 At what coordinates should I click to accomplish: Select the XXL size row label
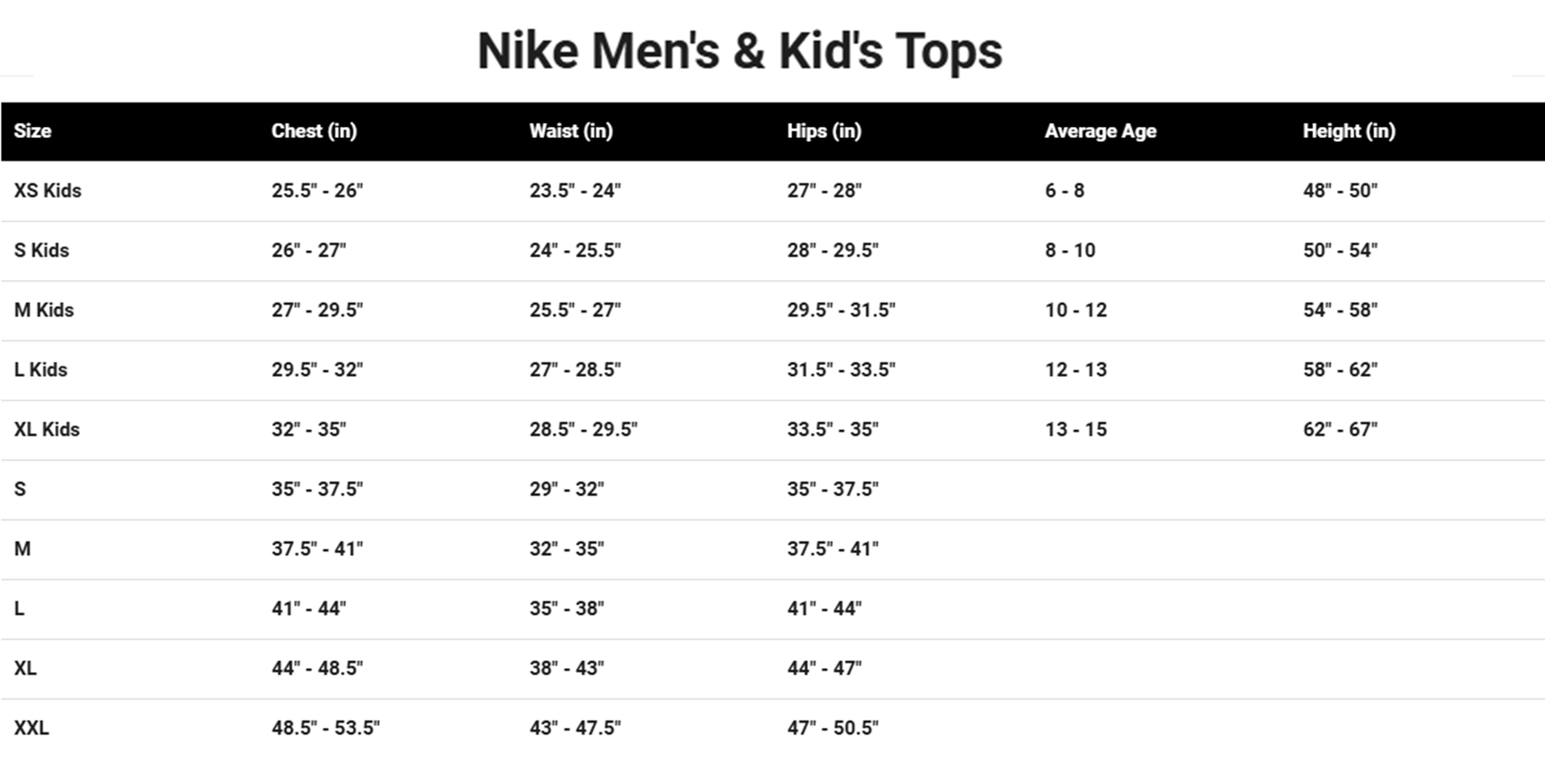(31, 728)
